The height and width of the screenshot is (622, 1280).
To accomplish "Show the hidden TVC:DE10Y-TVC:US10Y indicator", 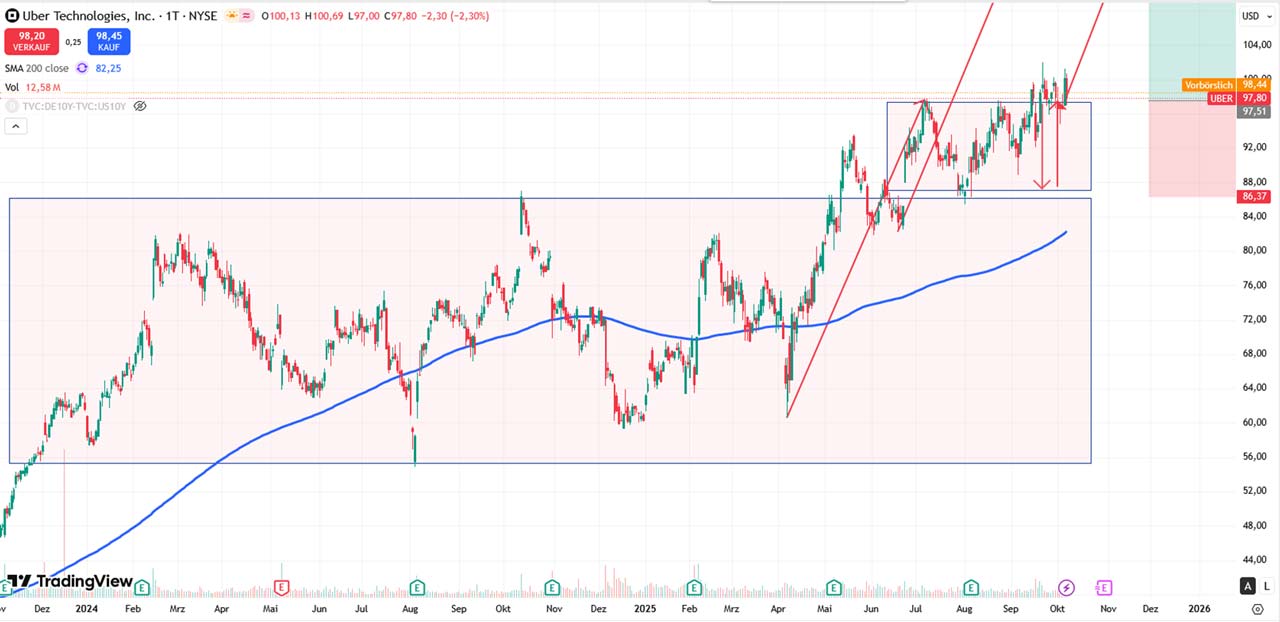I will point(140,106).
